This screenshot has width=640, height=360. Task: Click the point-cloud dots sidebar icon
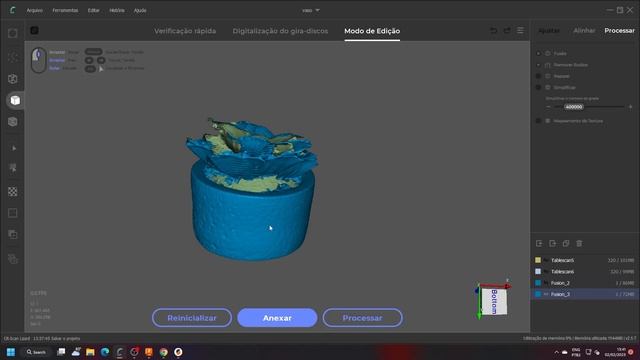point(13,57)
